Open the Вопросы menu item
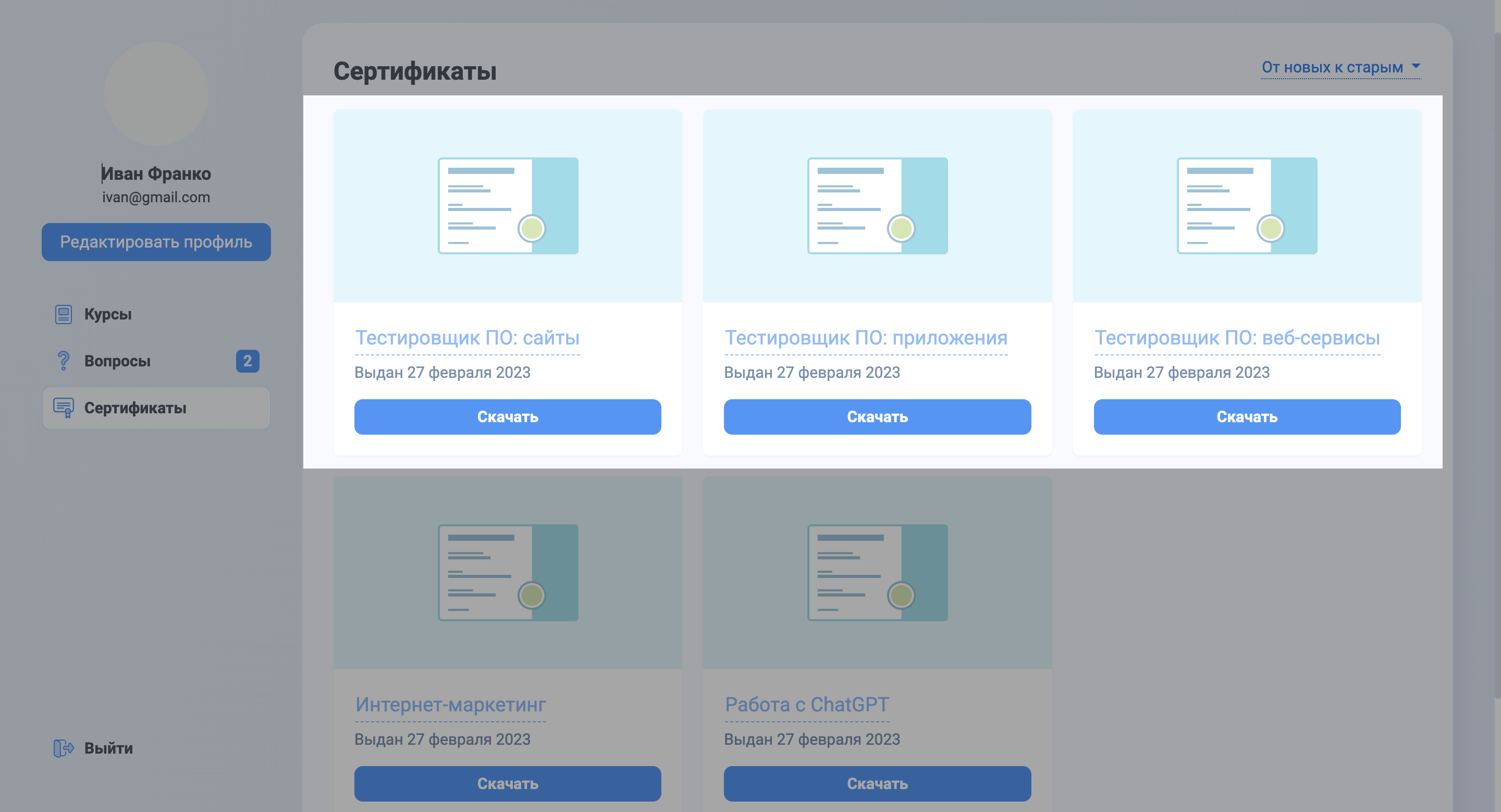The width and height of the screenshot is (1501, 812). tap(117, 361)
